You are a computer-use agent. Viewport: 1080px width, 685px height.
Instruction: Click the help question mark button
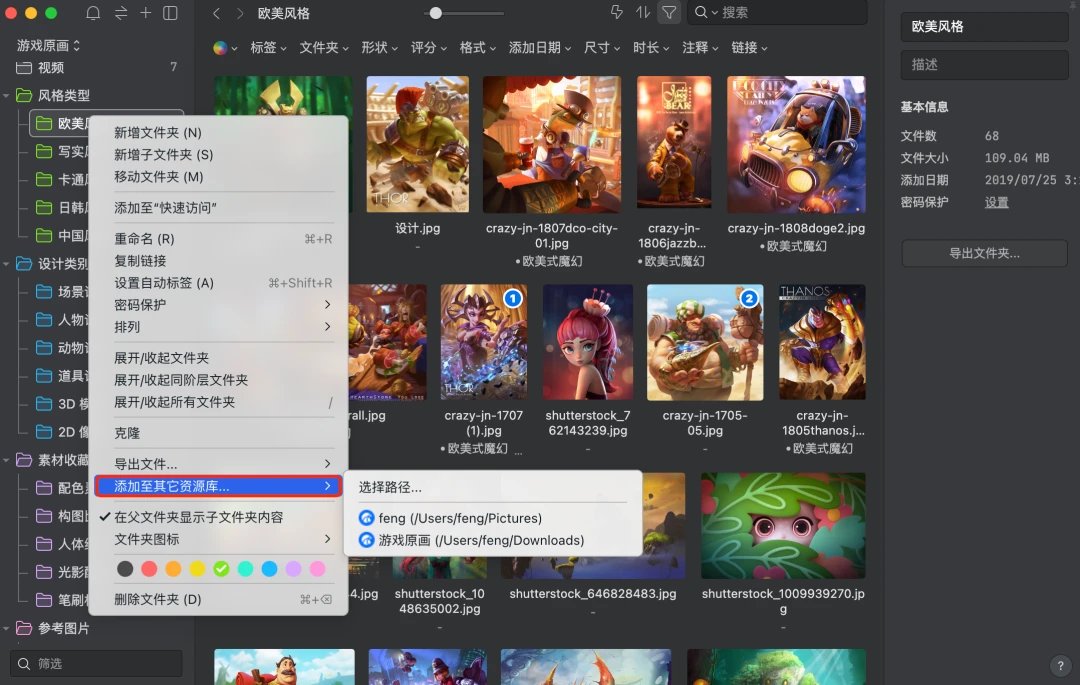tap(1061, 665)
